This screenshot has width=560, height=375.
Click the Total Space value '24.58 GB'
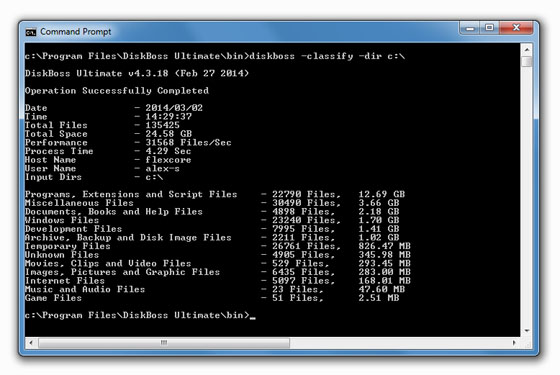[169, 134]
